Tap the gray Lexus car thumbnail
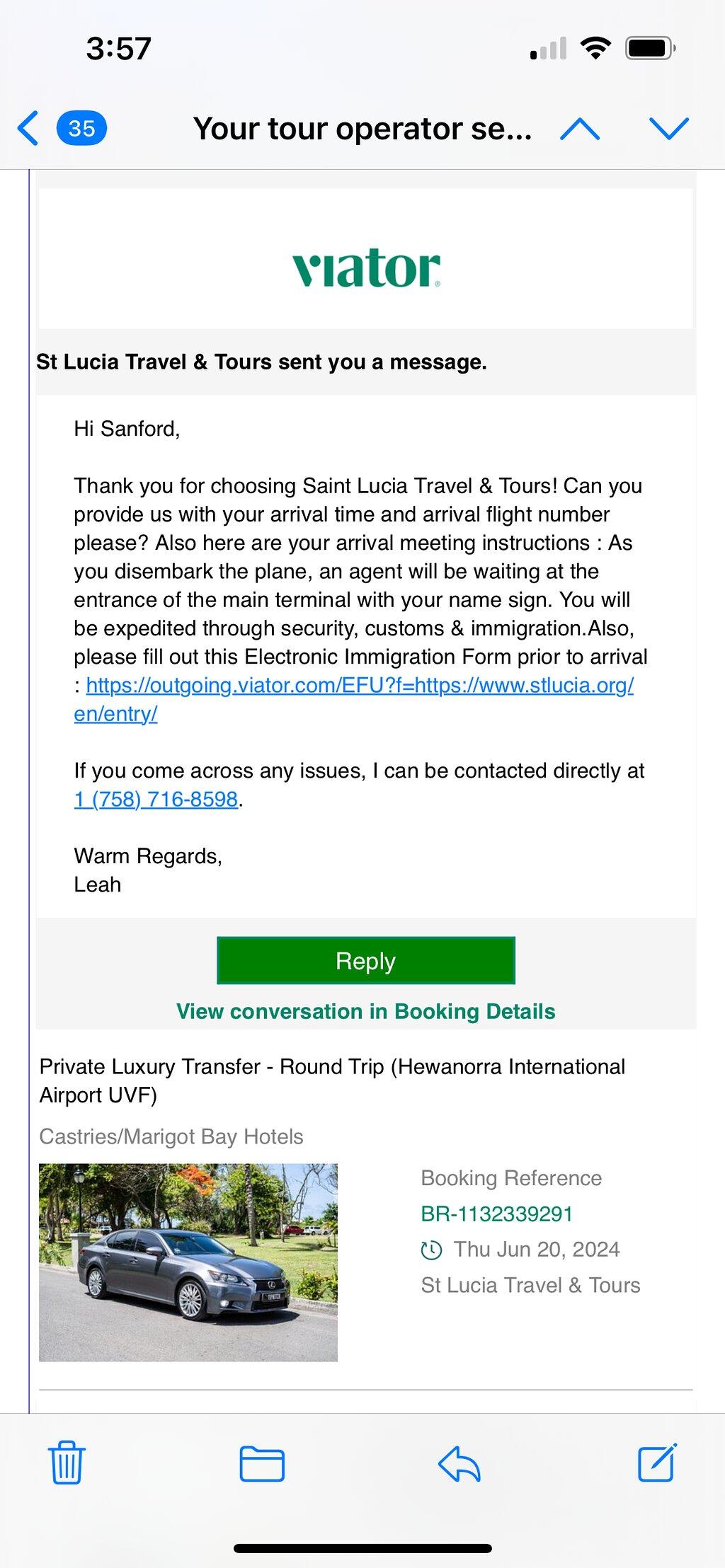 click(x=188, y=1262)
